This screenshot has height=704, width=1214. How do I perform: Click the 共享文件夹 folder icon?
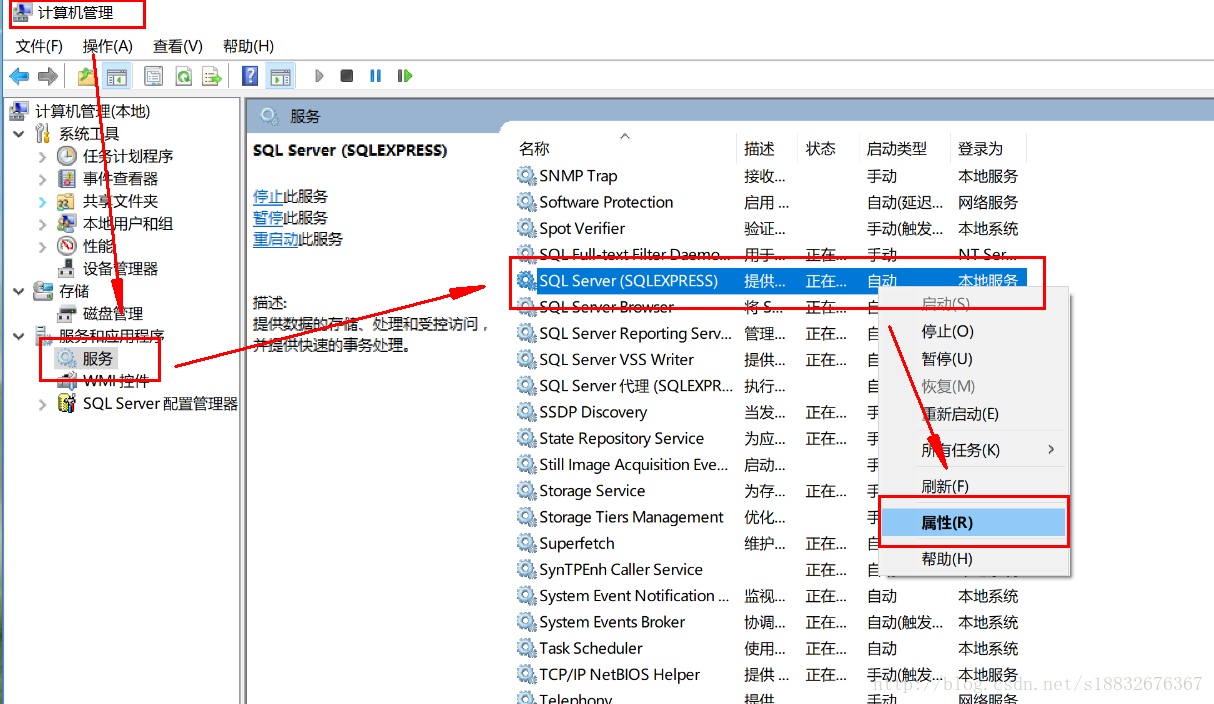click(67, 201)
